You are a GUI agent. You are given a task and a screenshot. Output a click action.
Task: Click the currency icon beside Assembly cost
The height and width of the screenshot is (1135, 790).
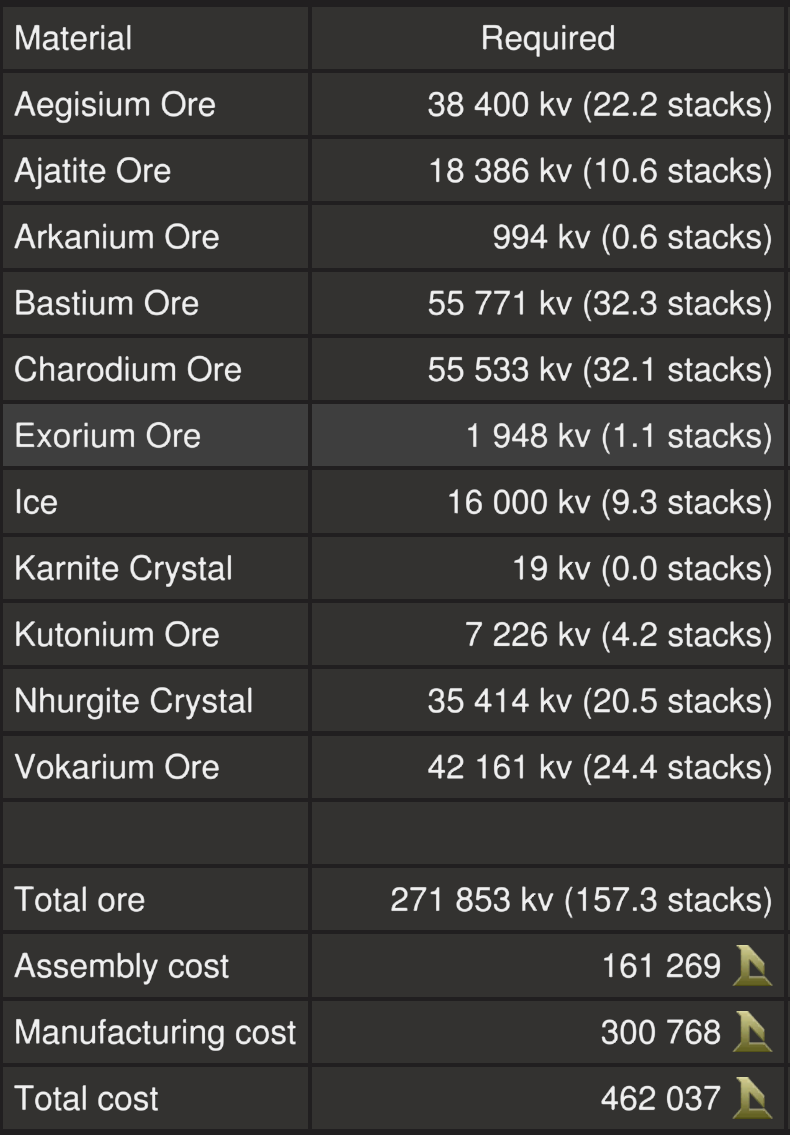(752, 967)
